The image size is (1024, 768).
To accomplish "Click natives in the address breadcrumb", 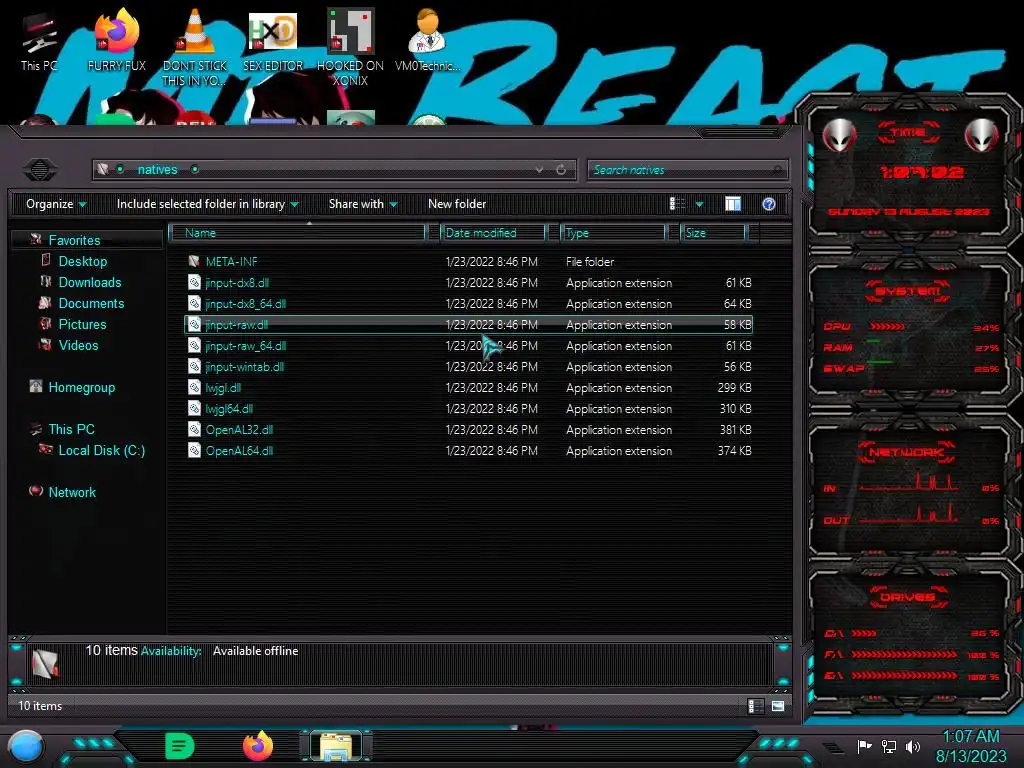I will pyautogui.click(x=157, y=170).
